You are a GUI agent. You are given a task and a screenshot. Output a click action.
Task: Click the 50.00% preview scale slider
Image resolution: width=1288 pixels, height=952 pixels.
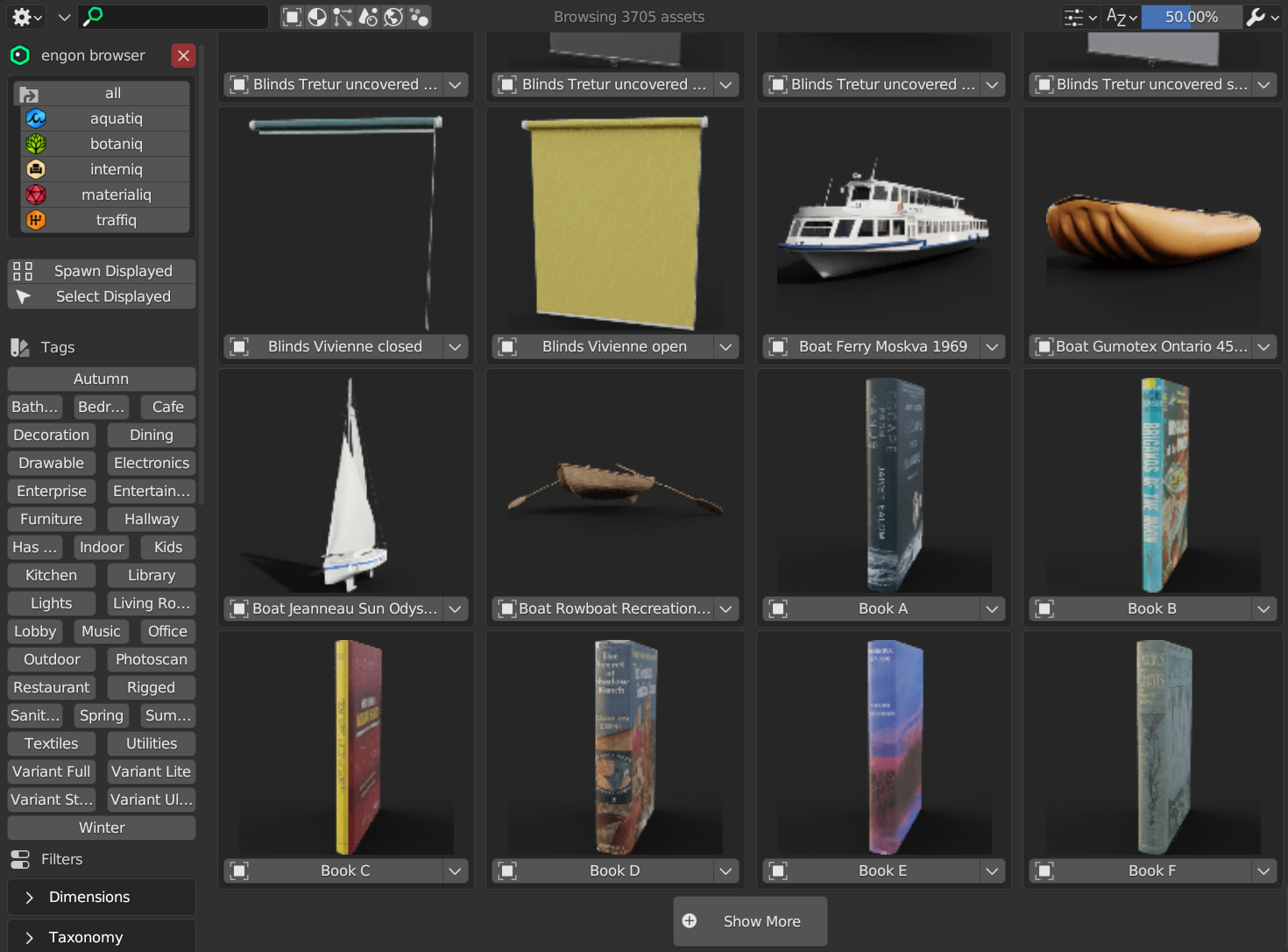point(1192,16)
